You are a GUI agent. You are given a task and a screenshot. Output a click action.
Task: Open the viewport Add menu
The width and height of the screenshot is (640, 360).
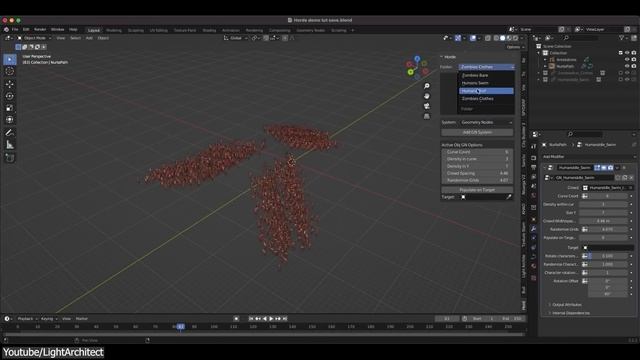click(89, 38)
